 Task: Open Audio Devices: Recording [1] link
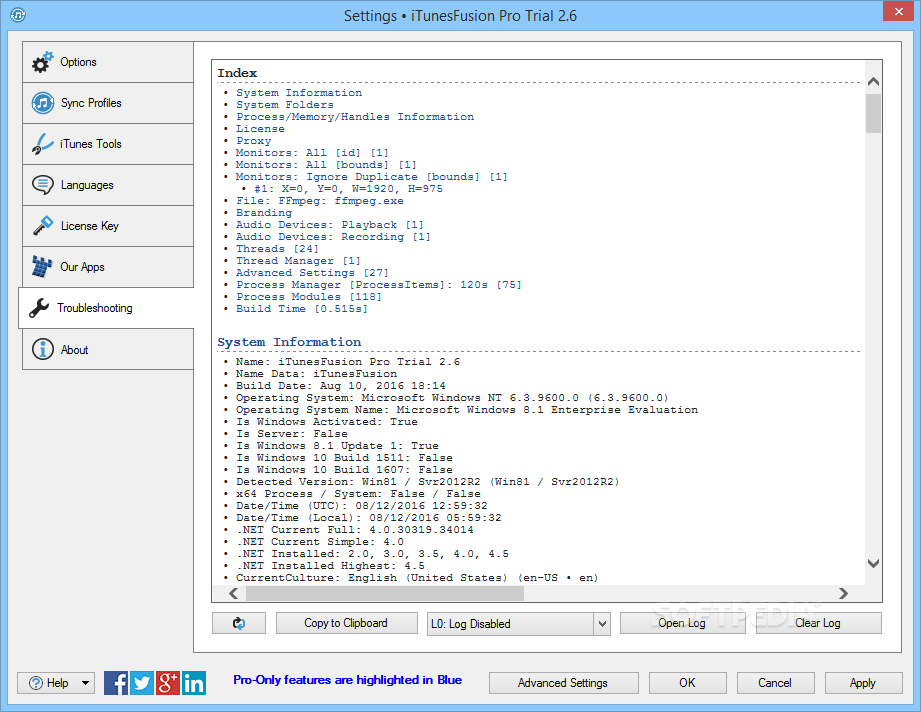pyautogui.click(x=333, y=237)
